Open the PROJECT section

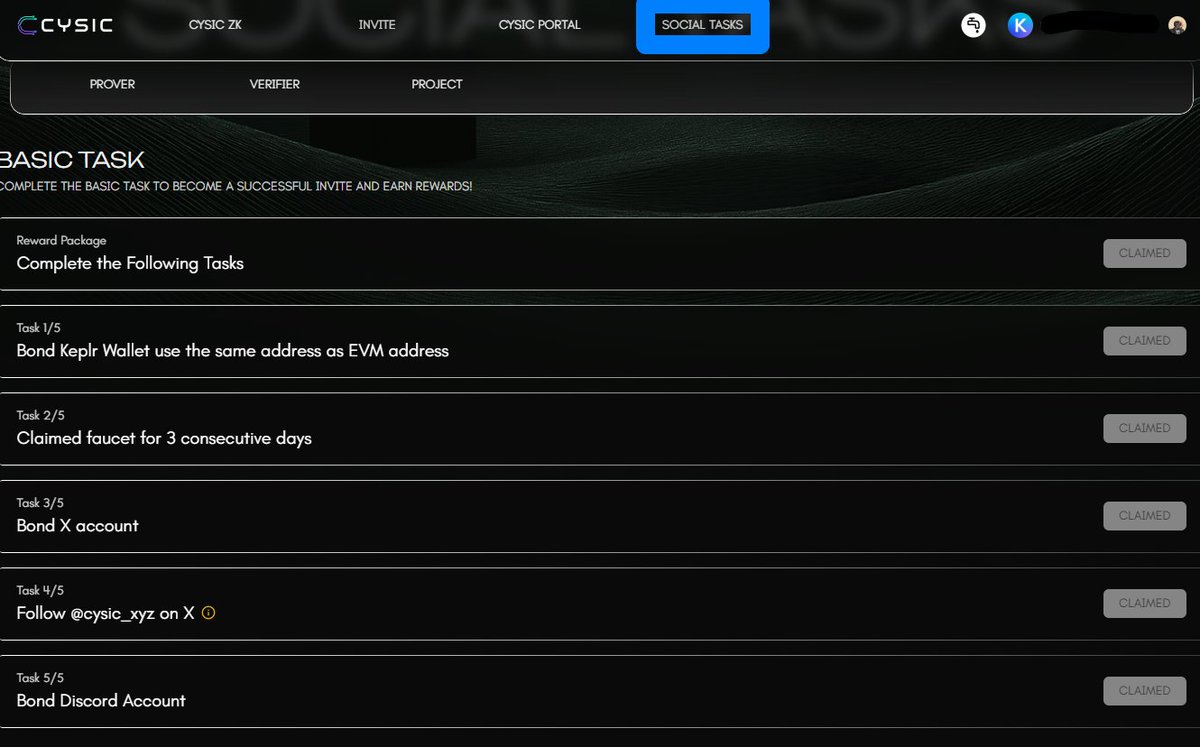coord(437,84)
